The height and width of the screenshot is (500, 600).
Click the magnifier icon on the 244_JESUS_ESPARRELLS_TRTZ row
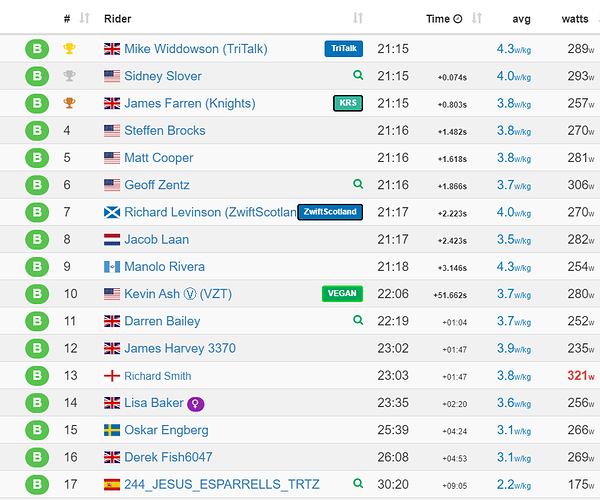(x=358, y=484)
